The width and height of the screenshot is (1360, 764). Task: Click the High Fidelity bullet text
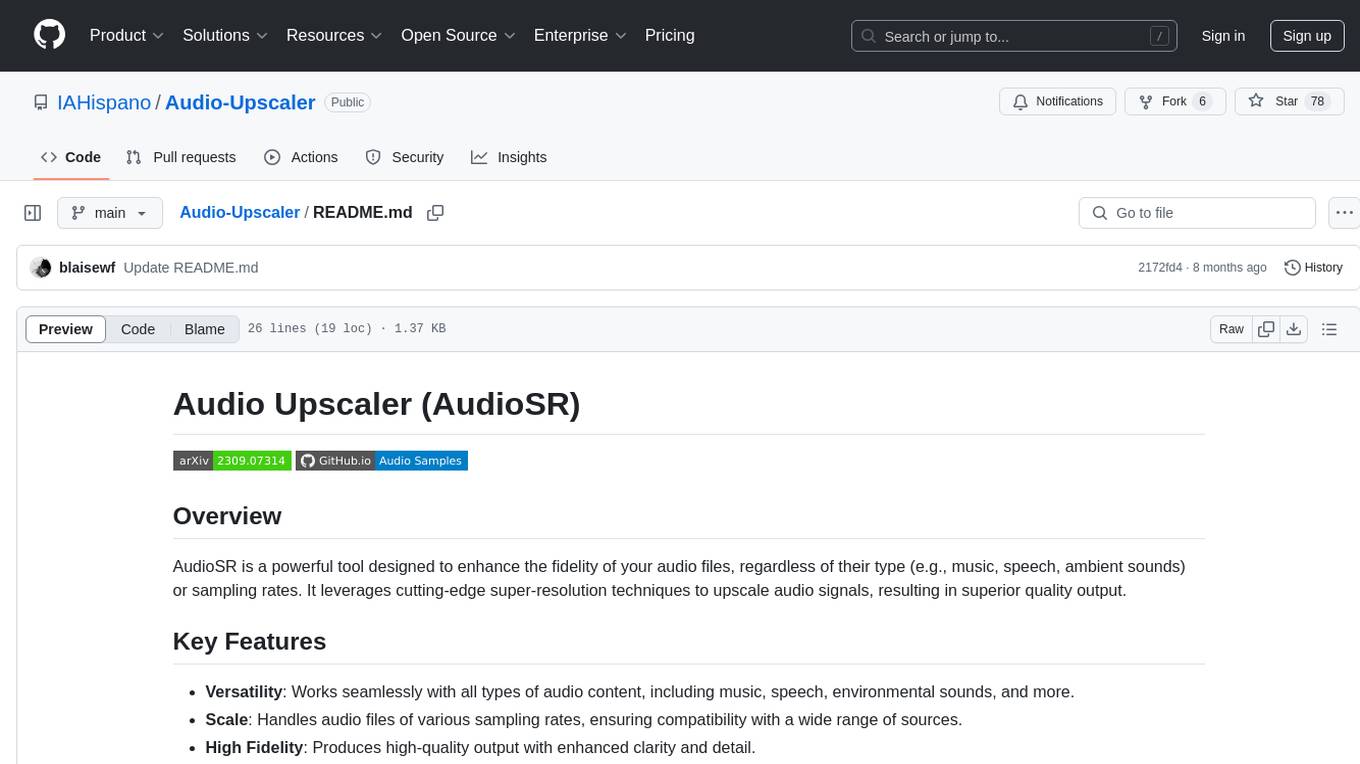(480, 748)
